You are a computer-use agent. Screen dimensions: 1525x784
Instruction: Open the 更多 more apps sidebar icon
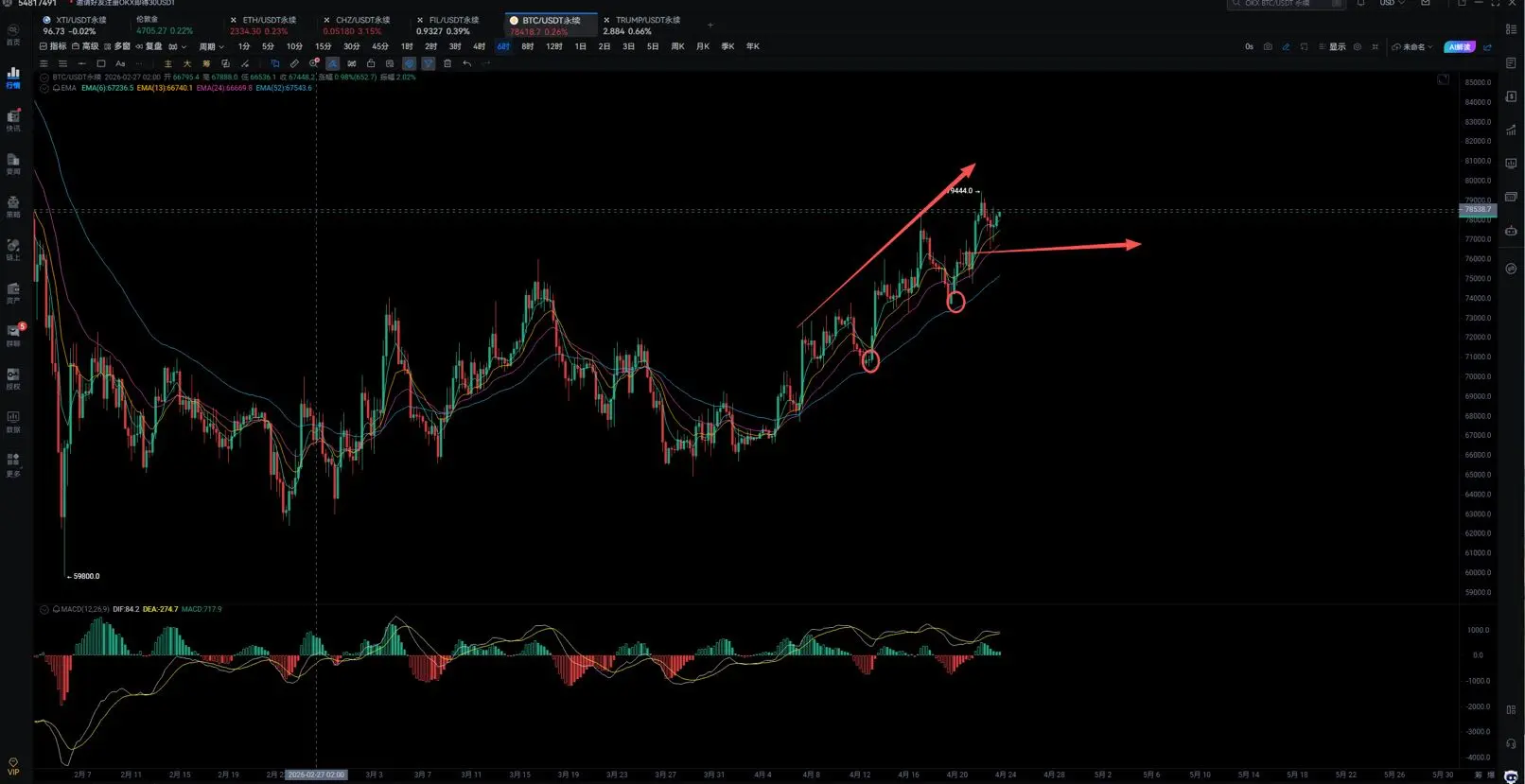click(x=13, y=464)
